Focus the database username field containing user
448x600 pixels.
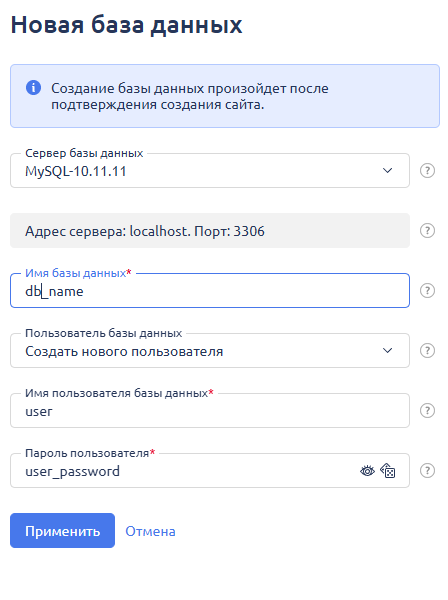pos(210,411)
